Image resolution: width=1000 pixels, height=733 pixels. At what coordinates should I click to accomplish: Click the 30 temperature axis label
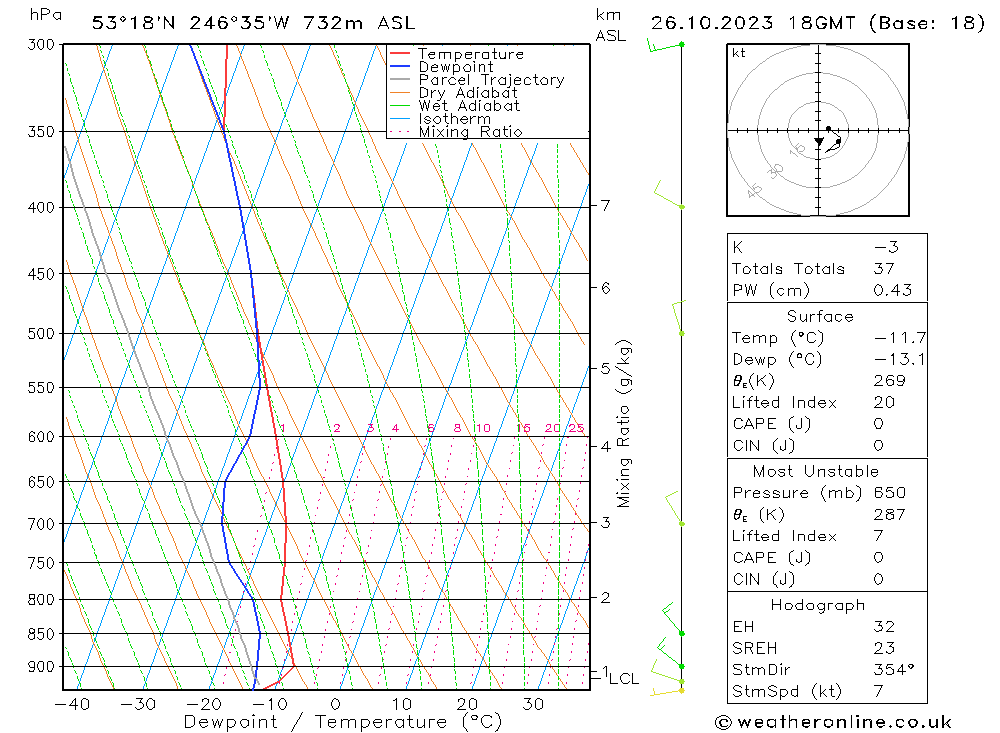point(533,704)
